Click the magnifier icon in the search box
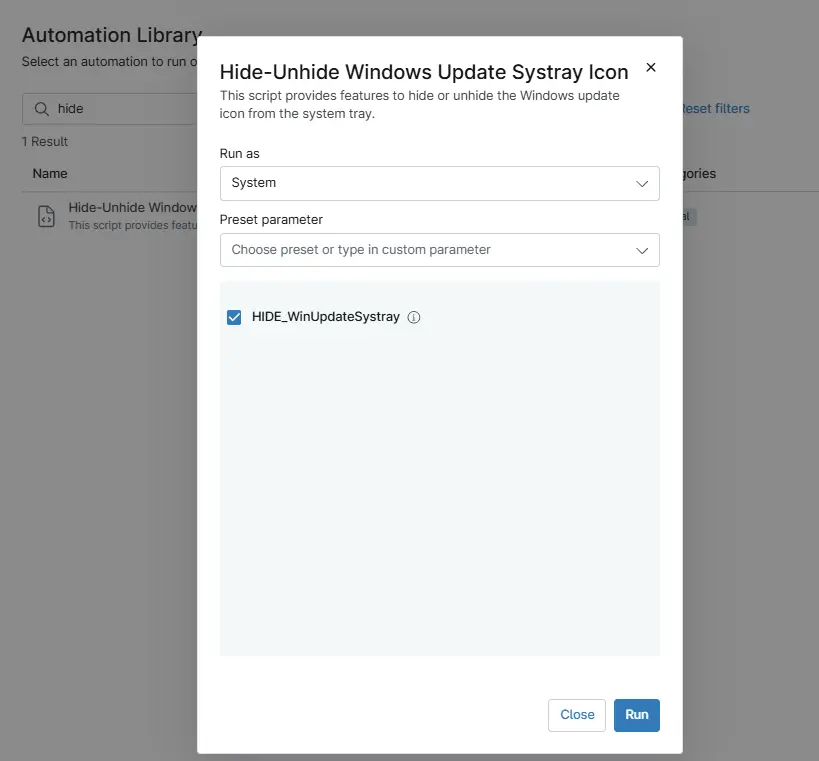819x761 pixels. [42, 109]
